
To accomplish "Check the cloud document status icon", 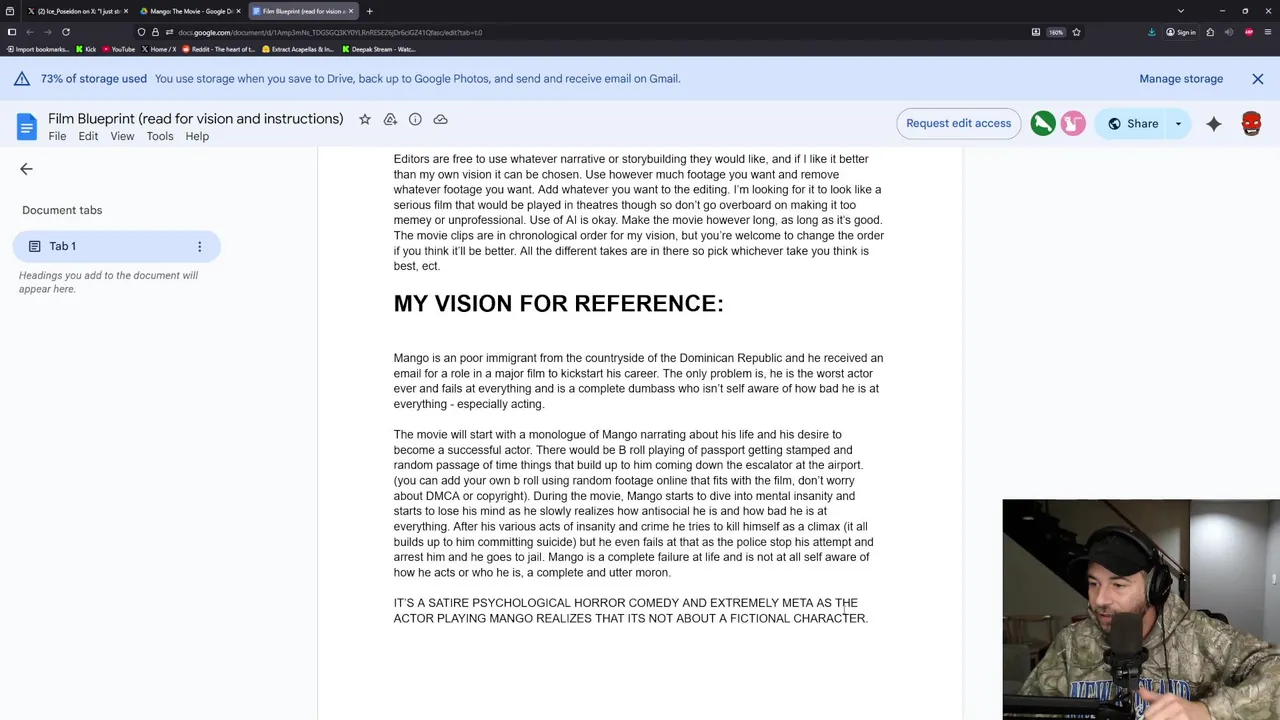I will click(x=440, y=119).
